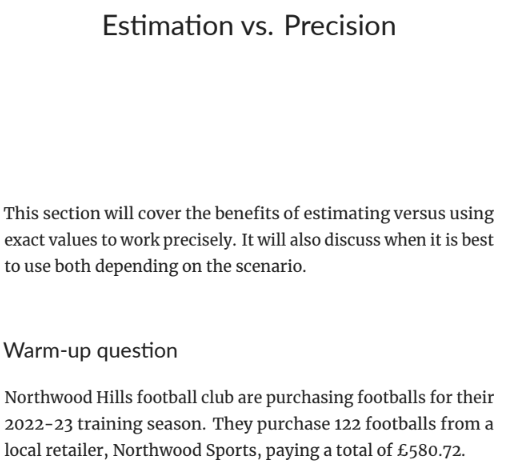Click 'local retailer' in the last line
This screenshot has width=509, height=476.
pos(56,450)
